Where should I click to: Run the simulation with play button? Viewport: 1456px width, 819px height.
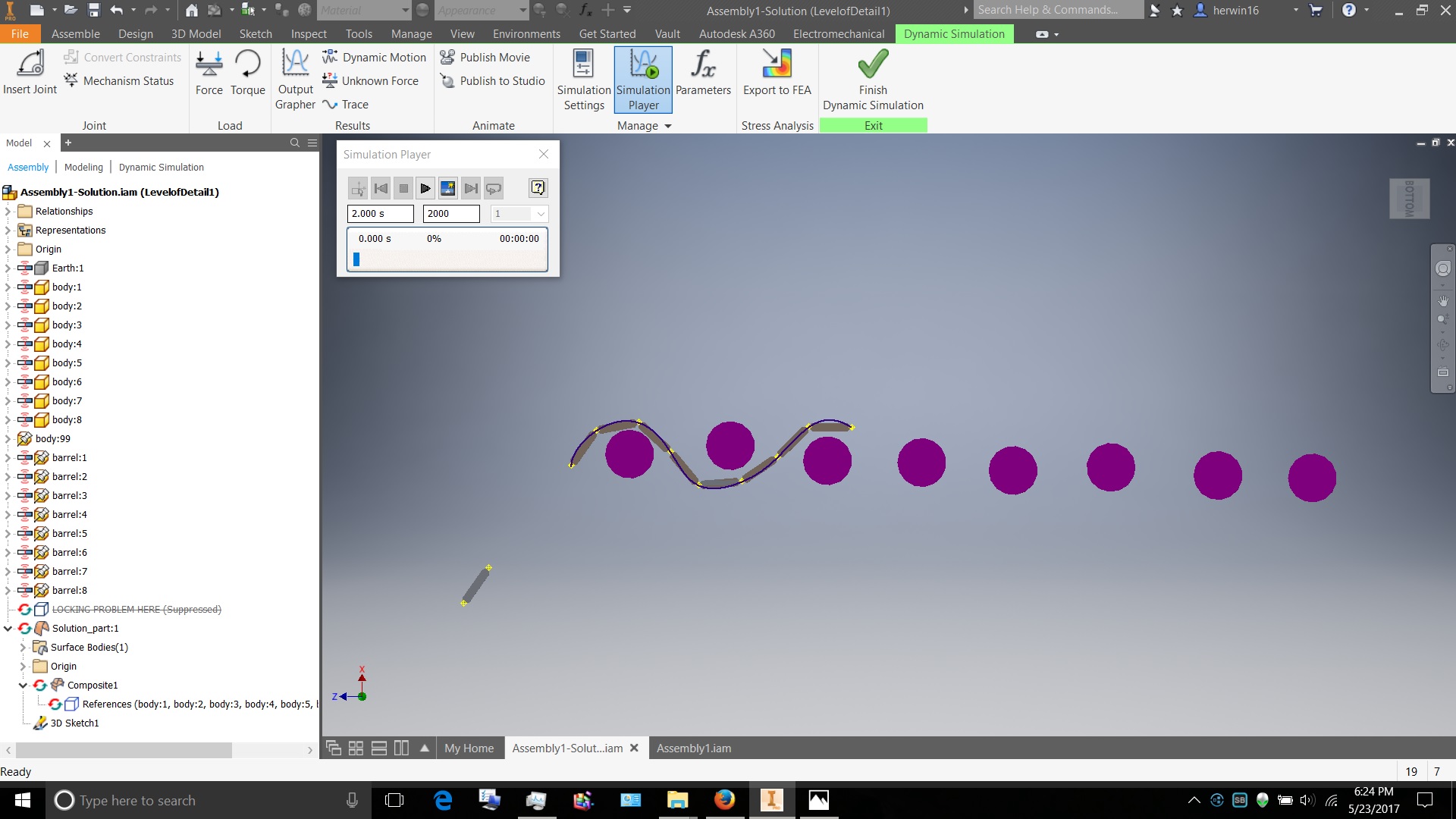(425, 188)
